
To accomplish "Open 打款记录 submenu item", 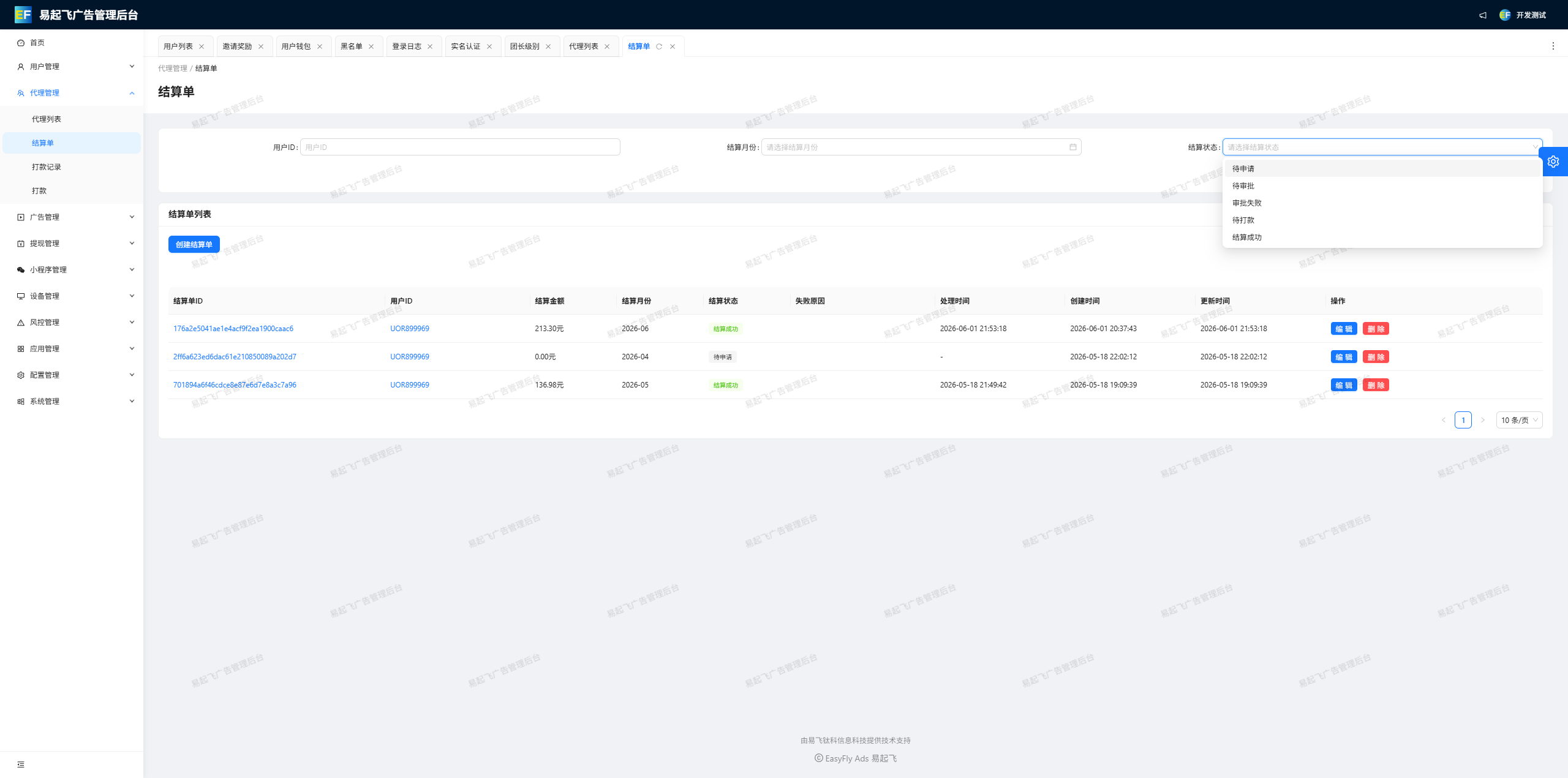I will click(x=72, y=167).
